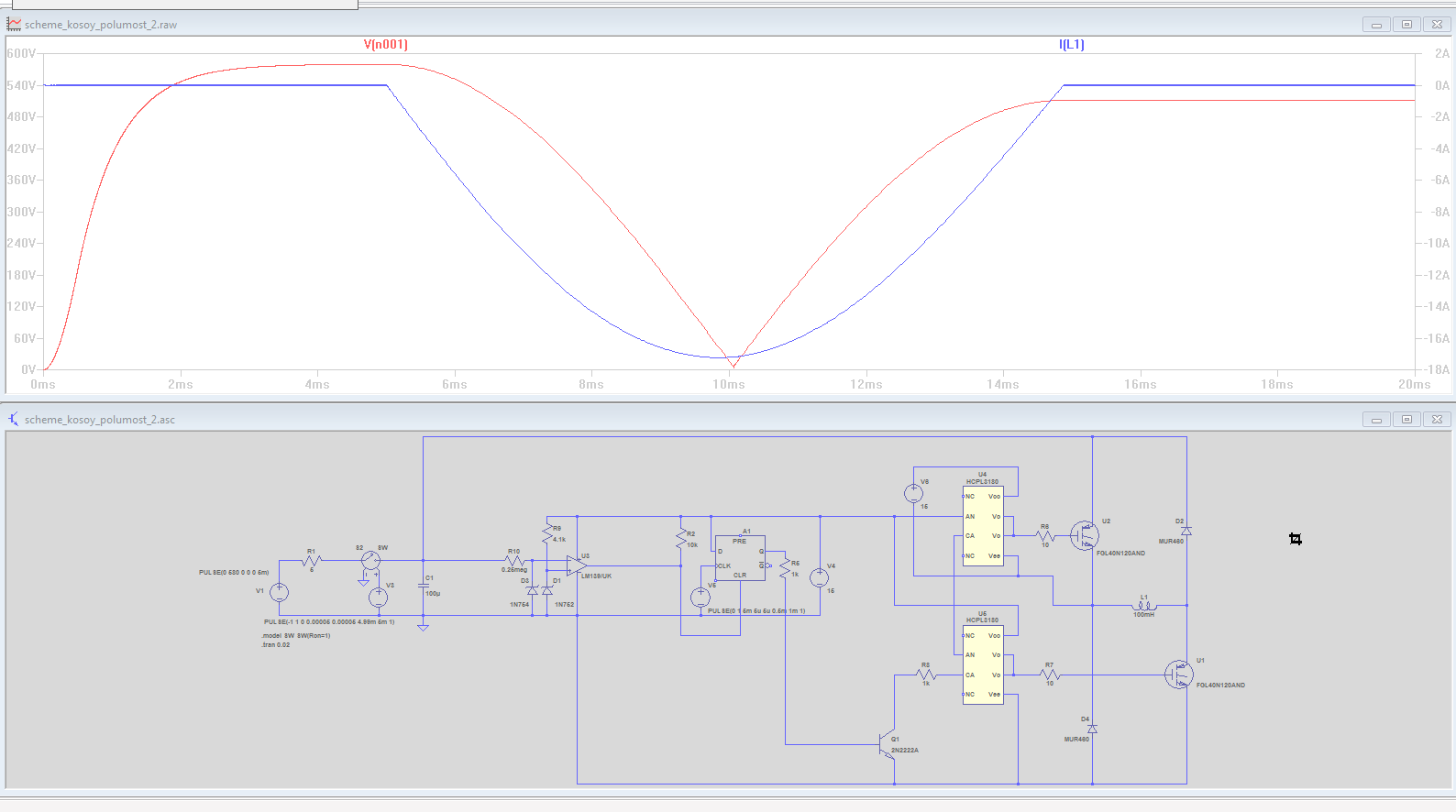The image size is (1456, 812).
Task: Click the U4 HCPL3180 optocoupler block
Action: click(982, 526)
